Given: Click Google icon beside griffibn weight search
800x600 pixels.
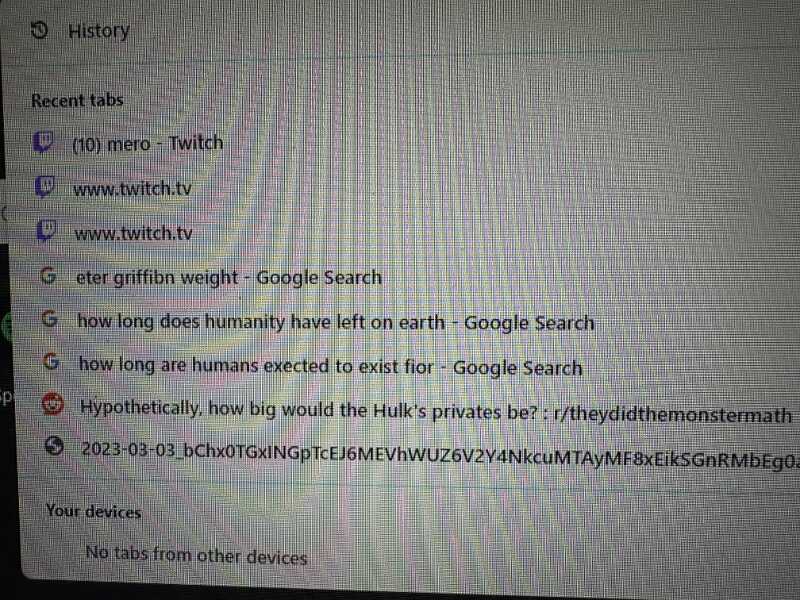Looking at the screenshot, I should tap(48, 276).
